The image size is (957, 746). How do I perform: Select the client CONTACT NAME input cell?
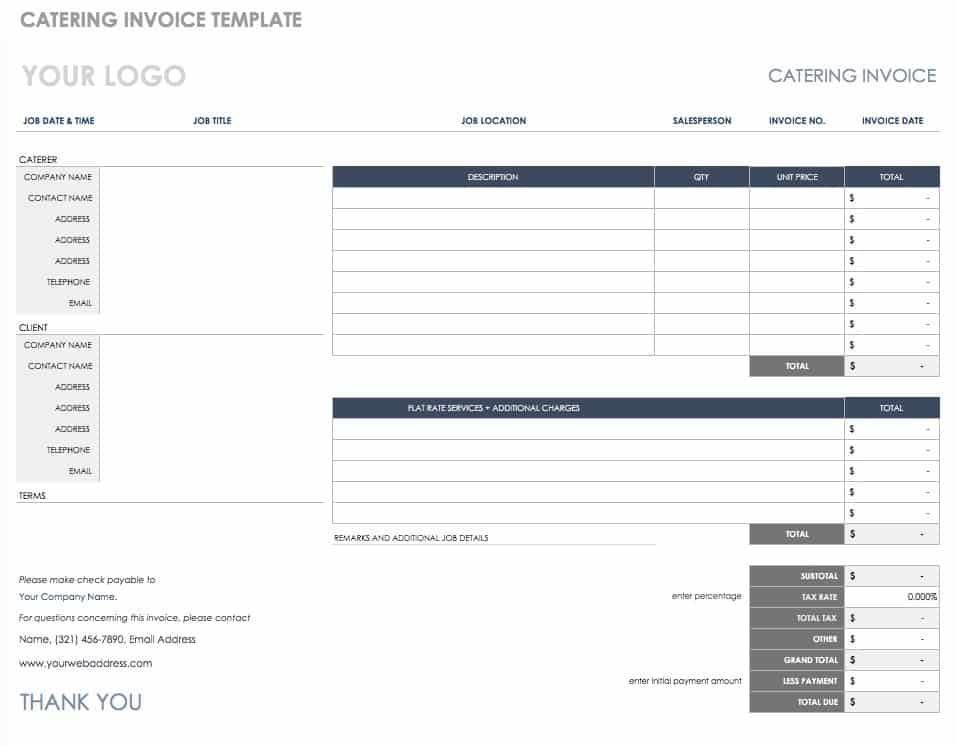[211, 366]
